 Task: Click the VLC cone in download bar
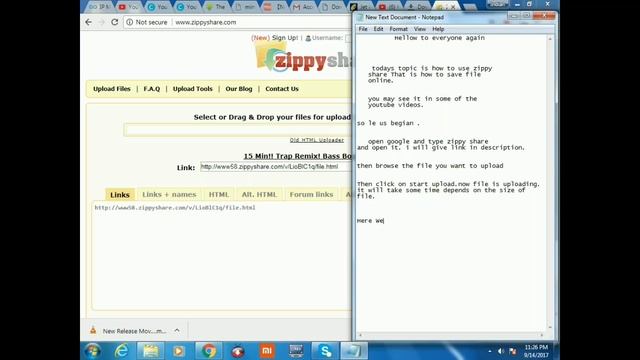point(93,331)
